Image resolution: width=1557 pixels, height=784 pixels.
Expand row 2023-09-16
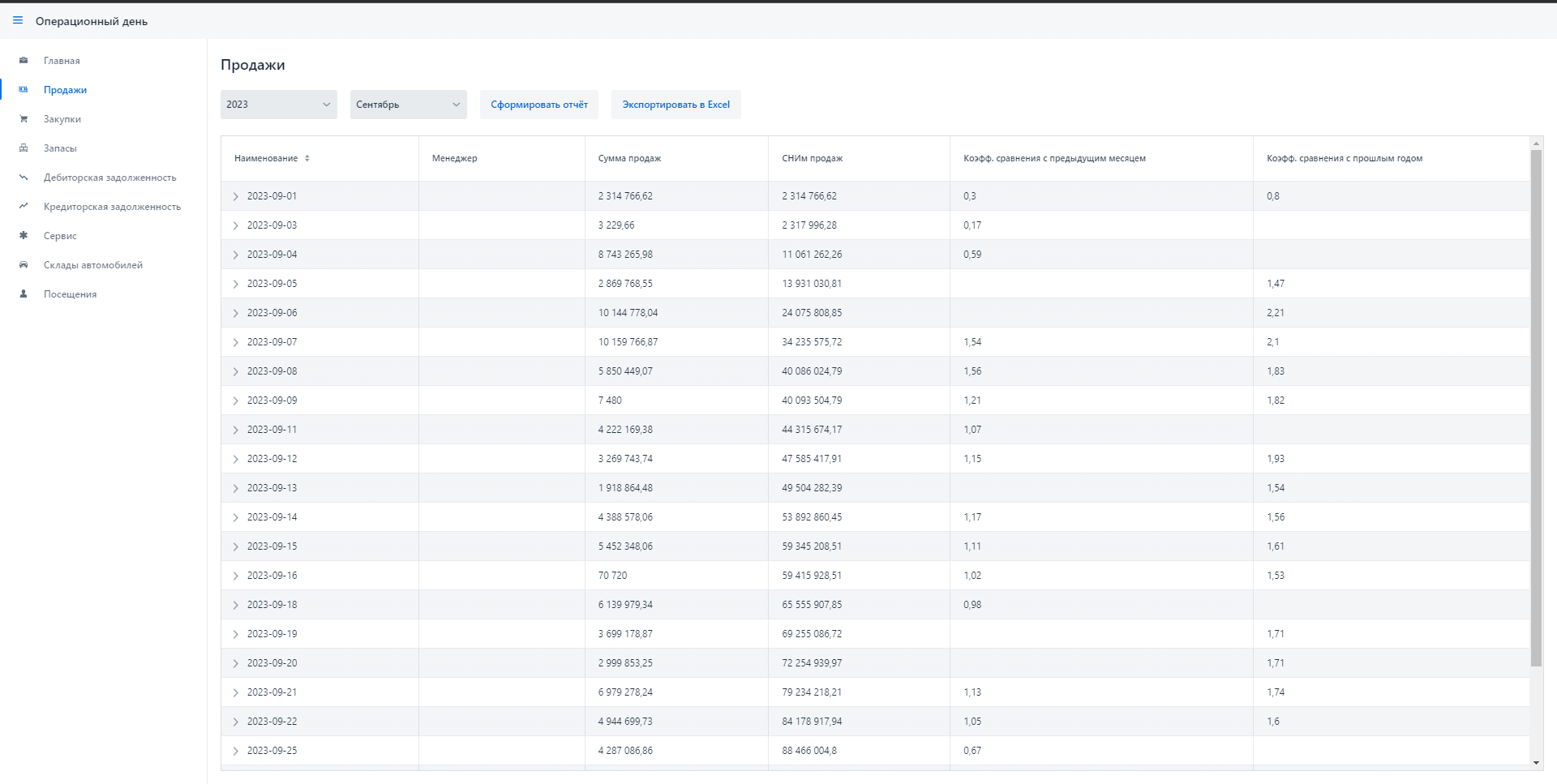coord(236,576)
